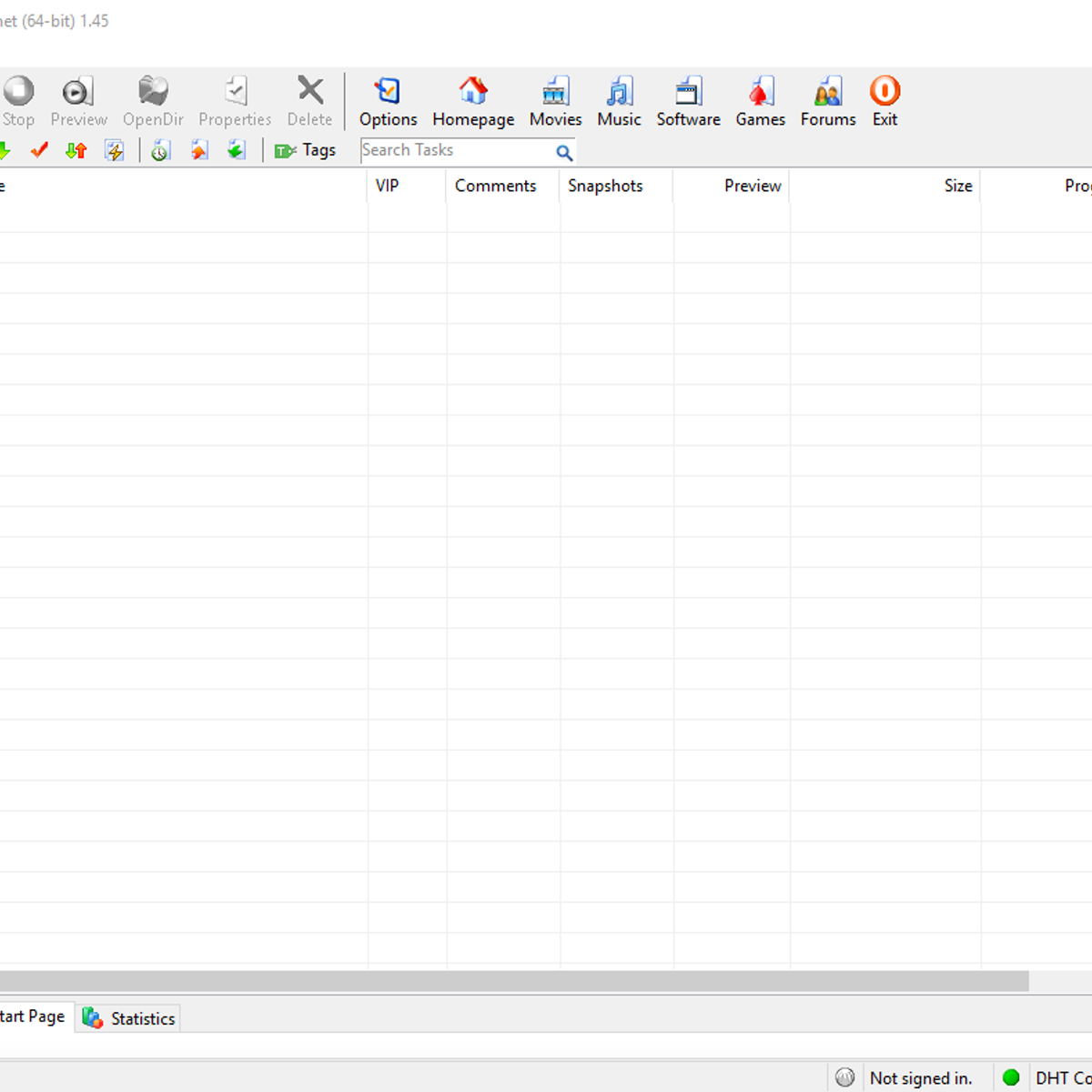The width and height of the screenshot is (1092, 1092).
Task: Click the lightning bolt document icon
Action: pos(114,150)
